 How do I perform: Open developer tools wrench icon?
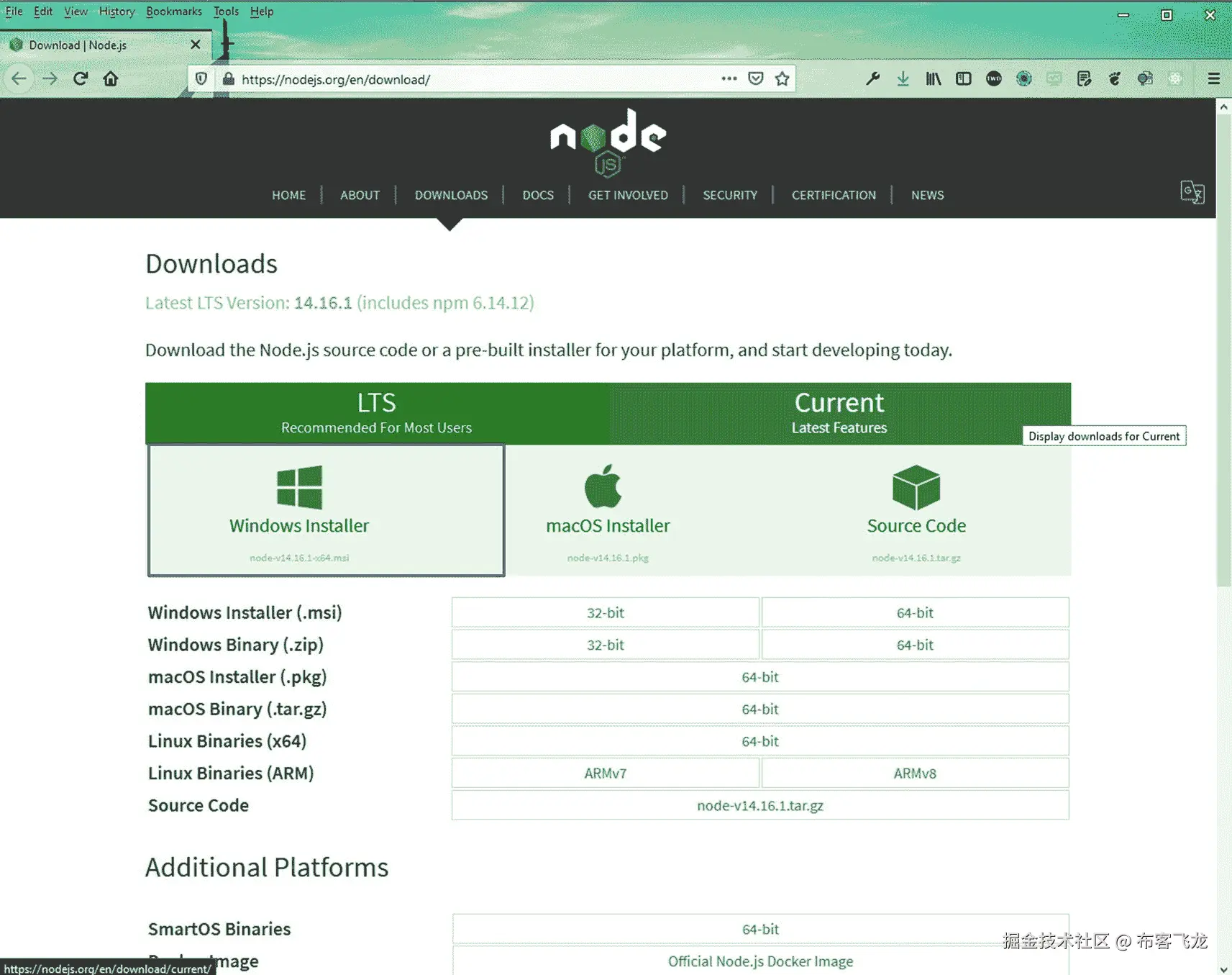[x=872, y=78]
